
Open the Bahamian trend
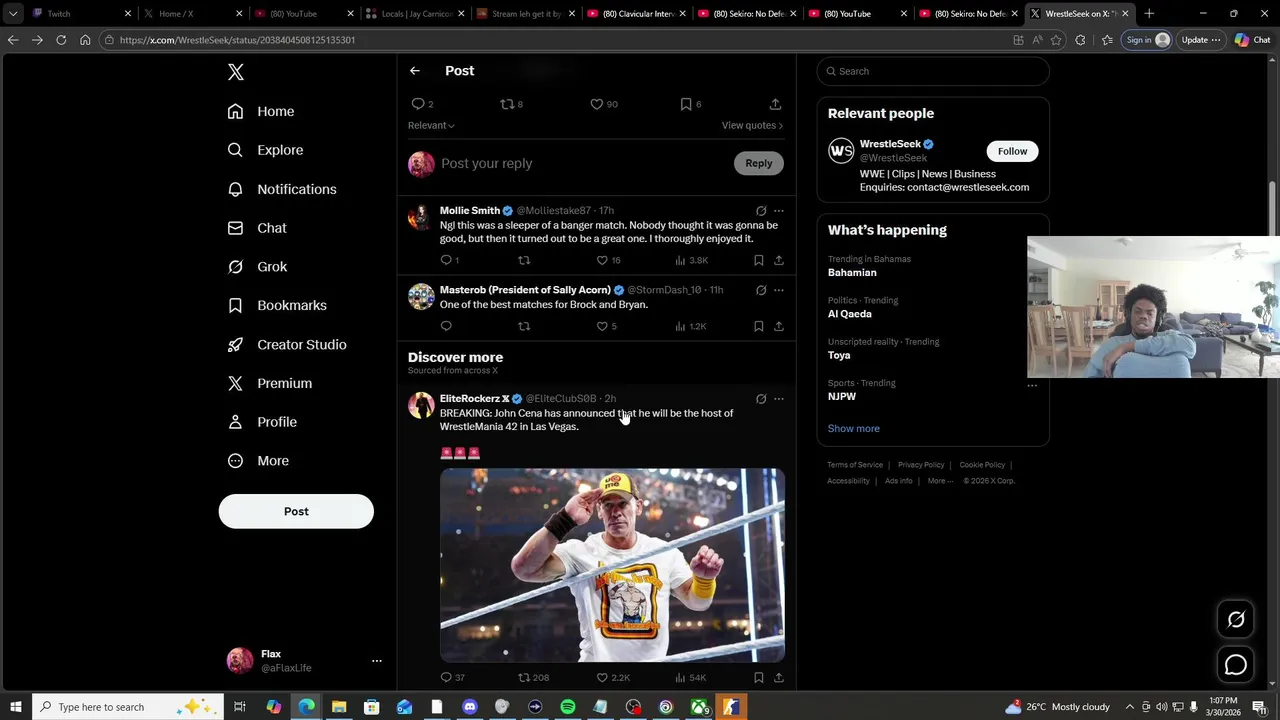click(852, 272)
